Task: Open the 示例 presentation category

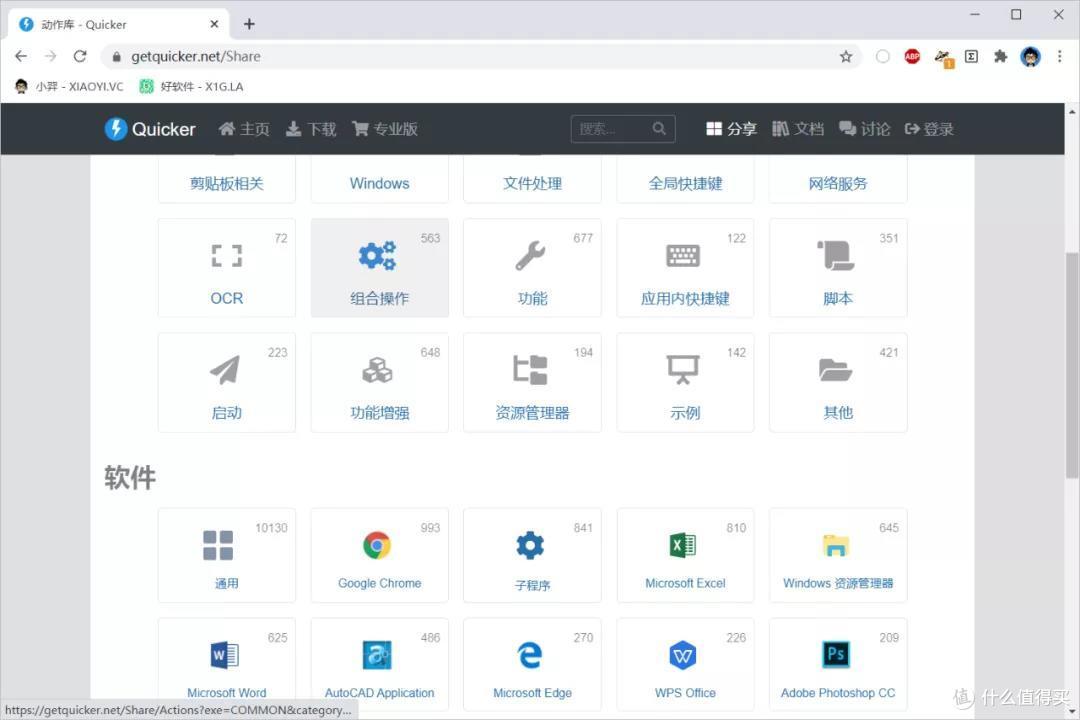Action: tap(685, 382)
